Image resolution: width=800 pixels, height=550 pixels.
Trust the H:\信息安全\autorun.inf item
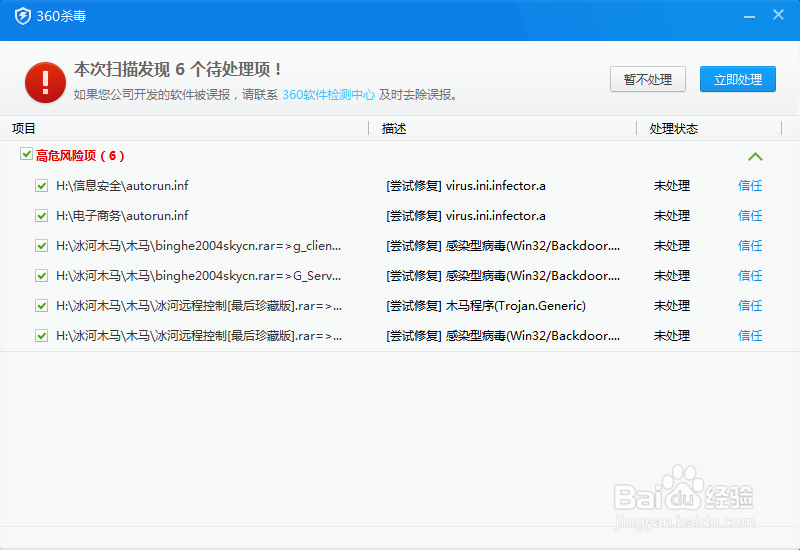[749, 186]
